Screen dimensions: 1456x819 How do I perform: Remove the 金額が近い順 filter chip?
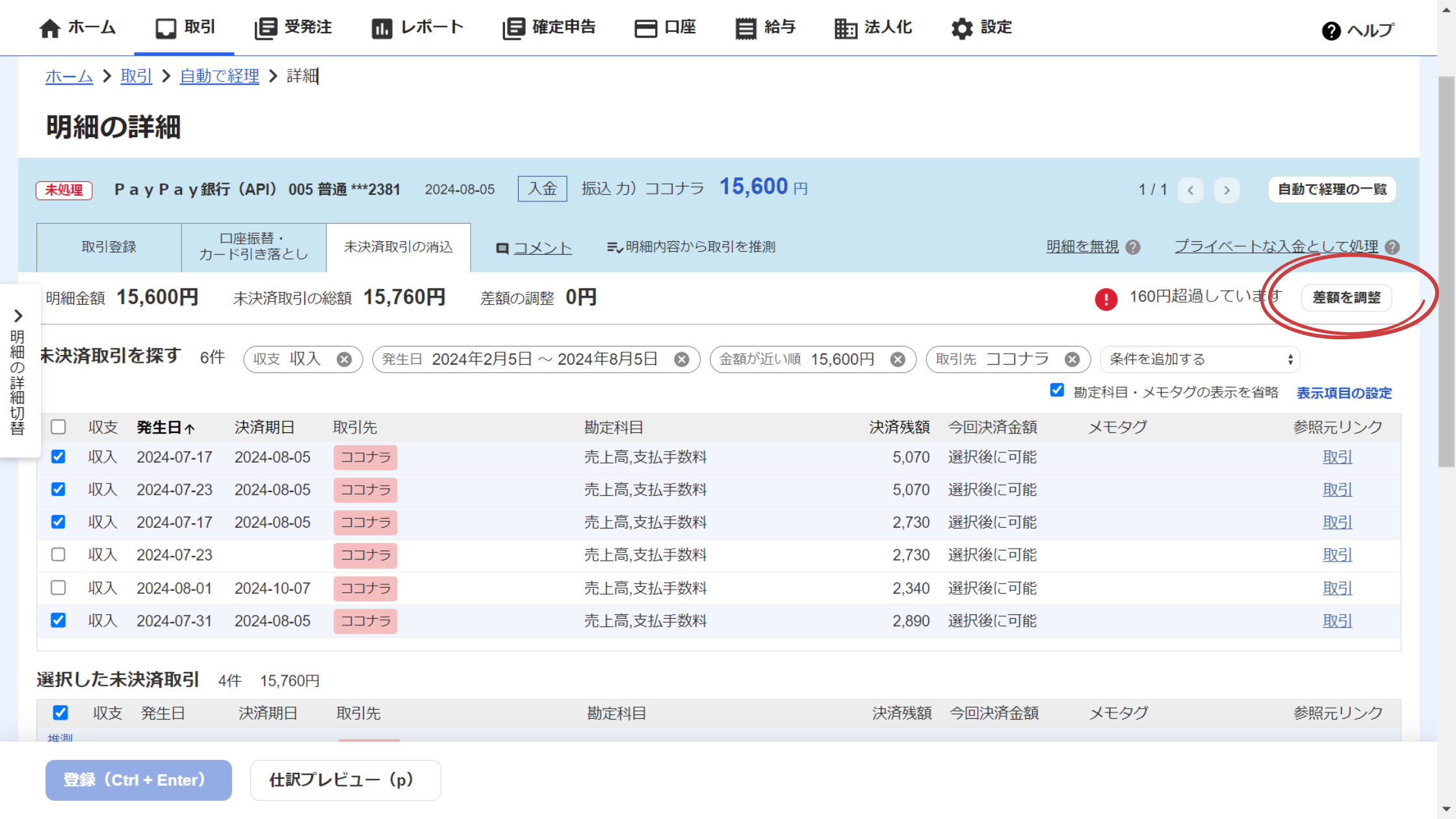[x=898, y=359]
